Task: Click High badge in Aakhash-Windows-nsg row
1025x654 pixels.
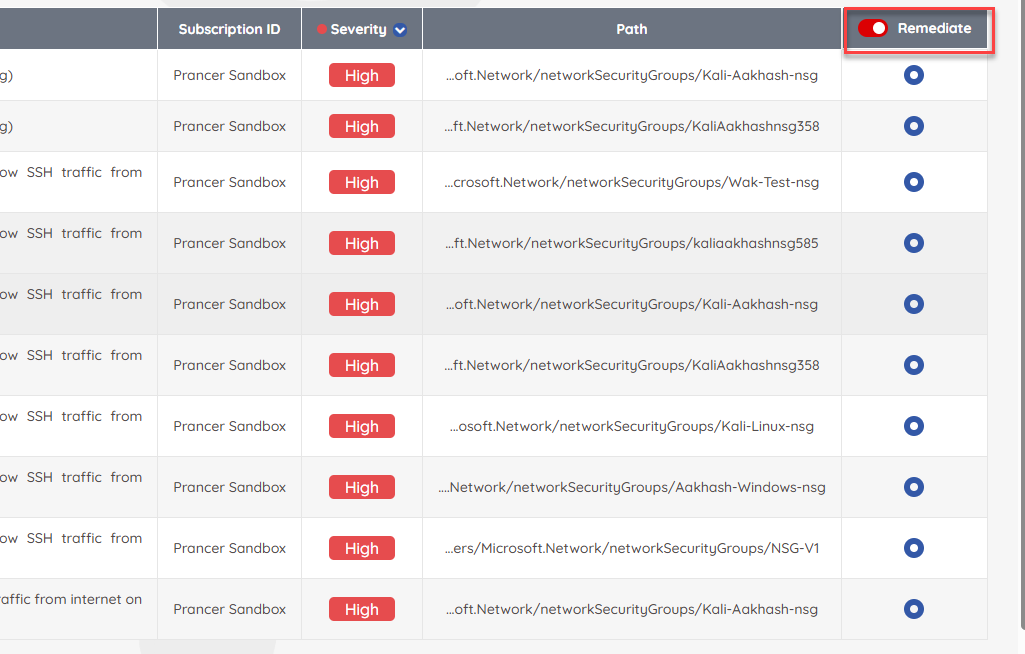Action: tap(361, 487)
